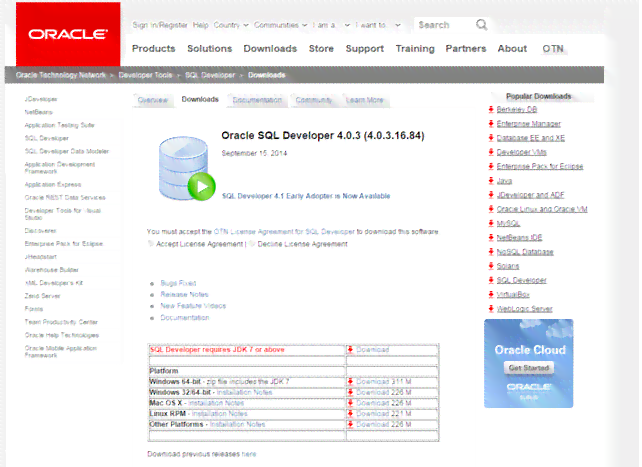Click the search magnifier icon

[482, 25]
